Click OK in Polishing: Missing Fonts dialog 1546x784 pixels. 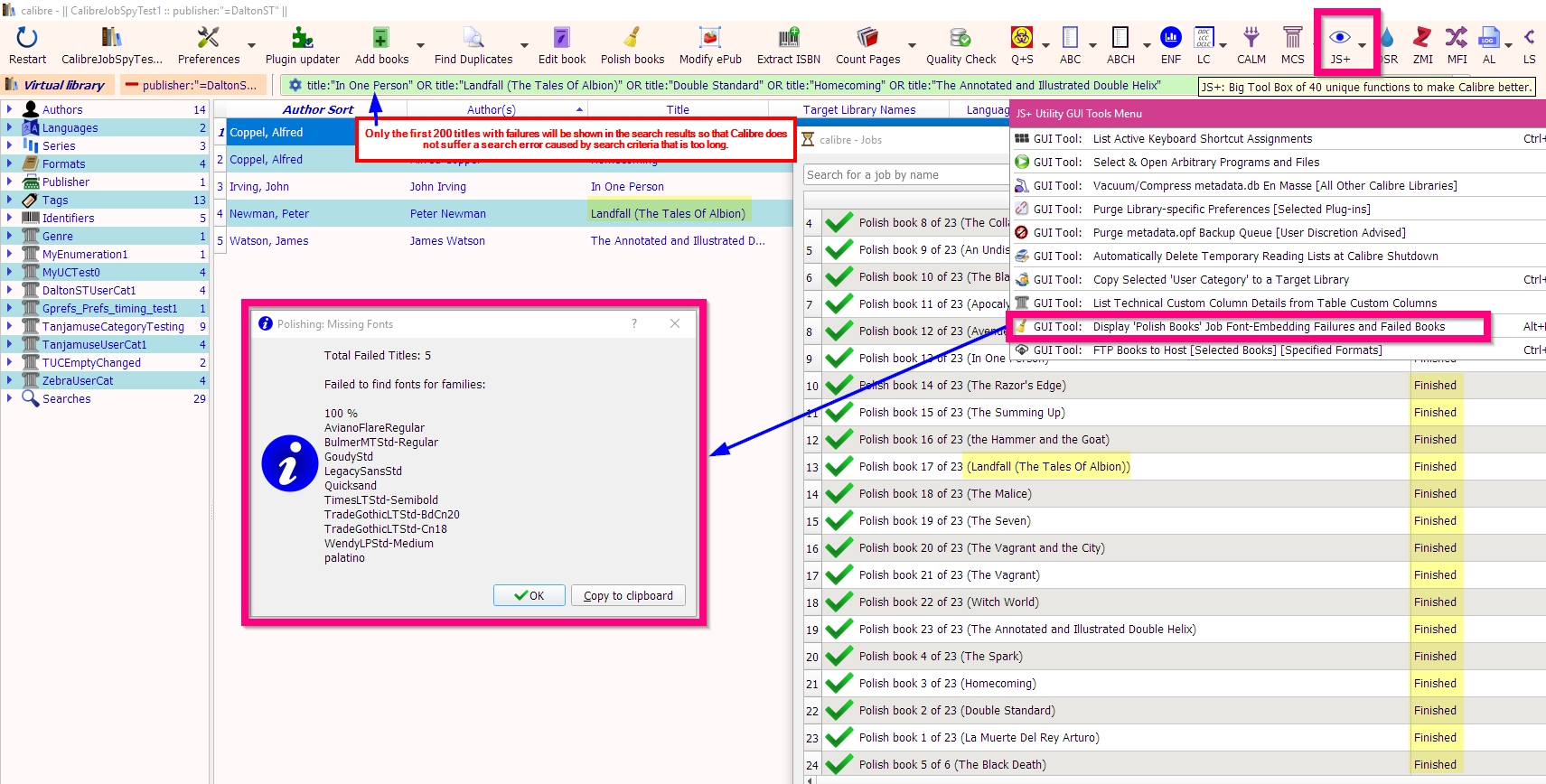pyautogui.click(x=529, y=595)
